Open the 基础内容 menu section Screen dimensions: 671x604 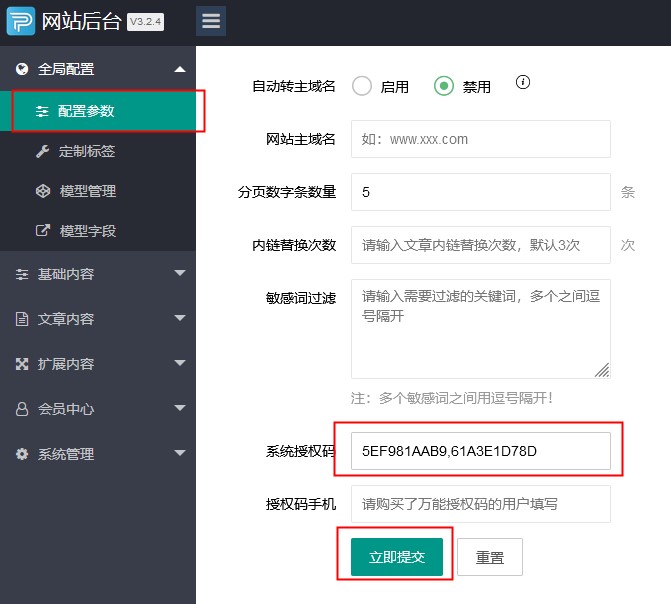[98, 274]
